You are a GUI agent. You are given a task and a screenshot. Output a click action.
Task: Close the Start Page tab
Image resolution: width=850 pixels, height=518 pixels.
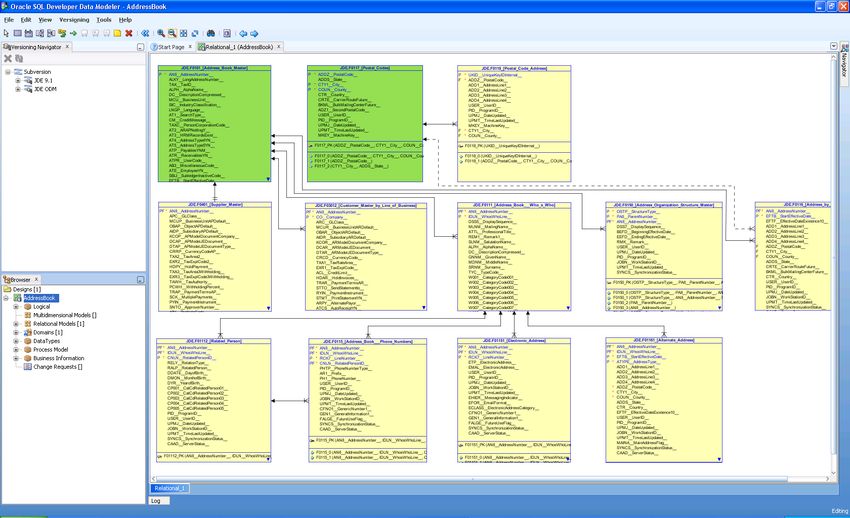click(x=190, y=47)
